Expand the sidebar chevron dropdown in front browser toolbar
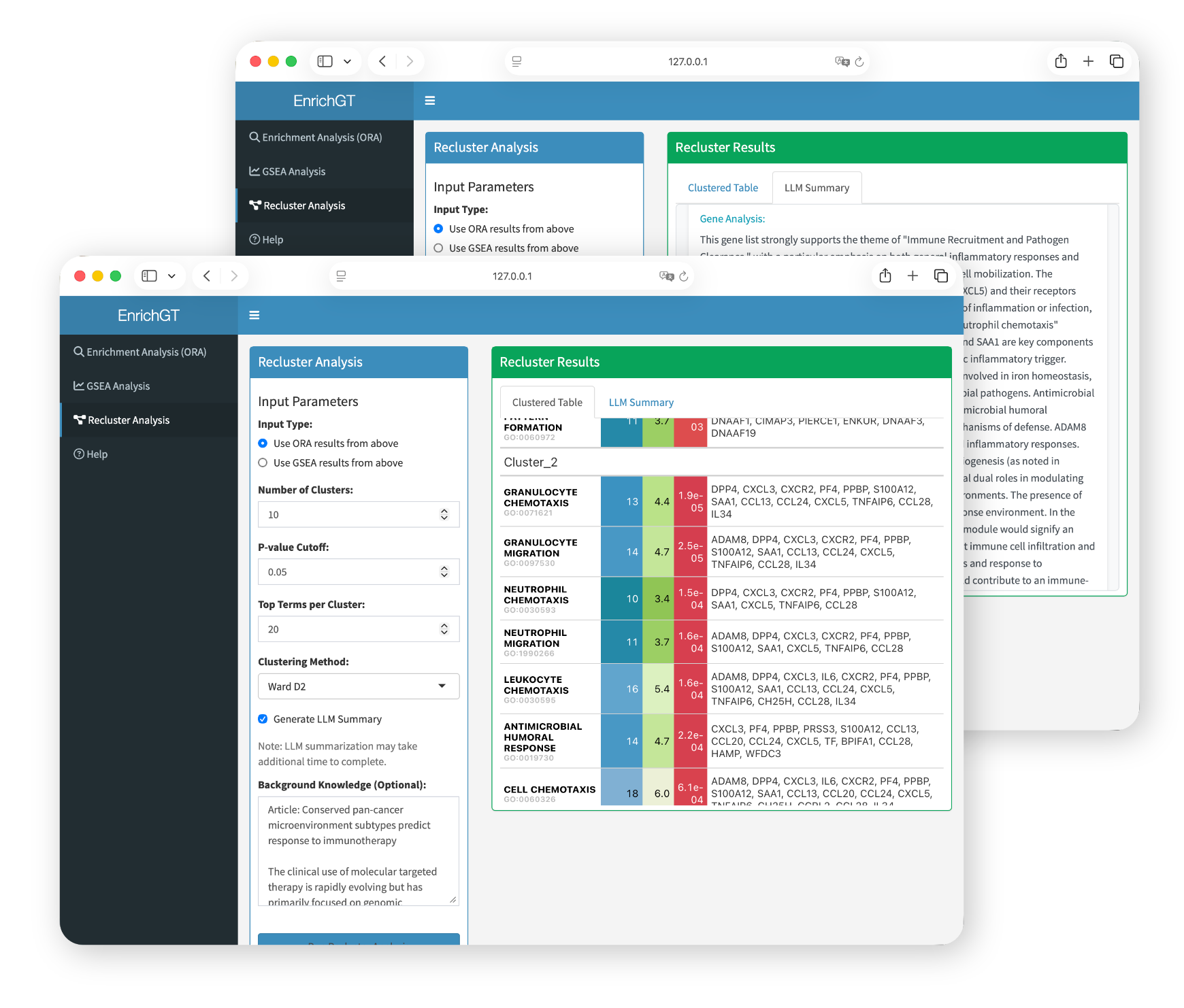The height and width of the screenshot is (1008, 1184). click(x=171, y=275)
